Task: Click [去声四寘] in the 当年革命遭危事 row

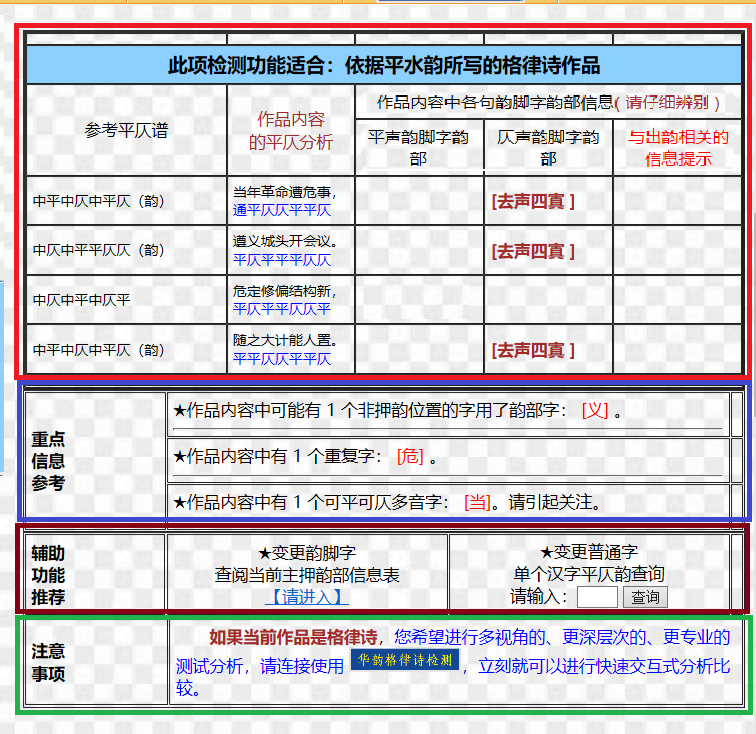Action: click(x=533, y=201)
